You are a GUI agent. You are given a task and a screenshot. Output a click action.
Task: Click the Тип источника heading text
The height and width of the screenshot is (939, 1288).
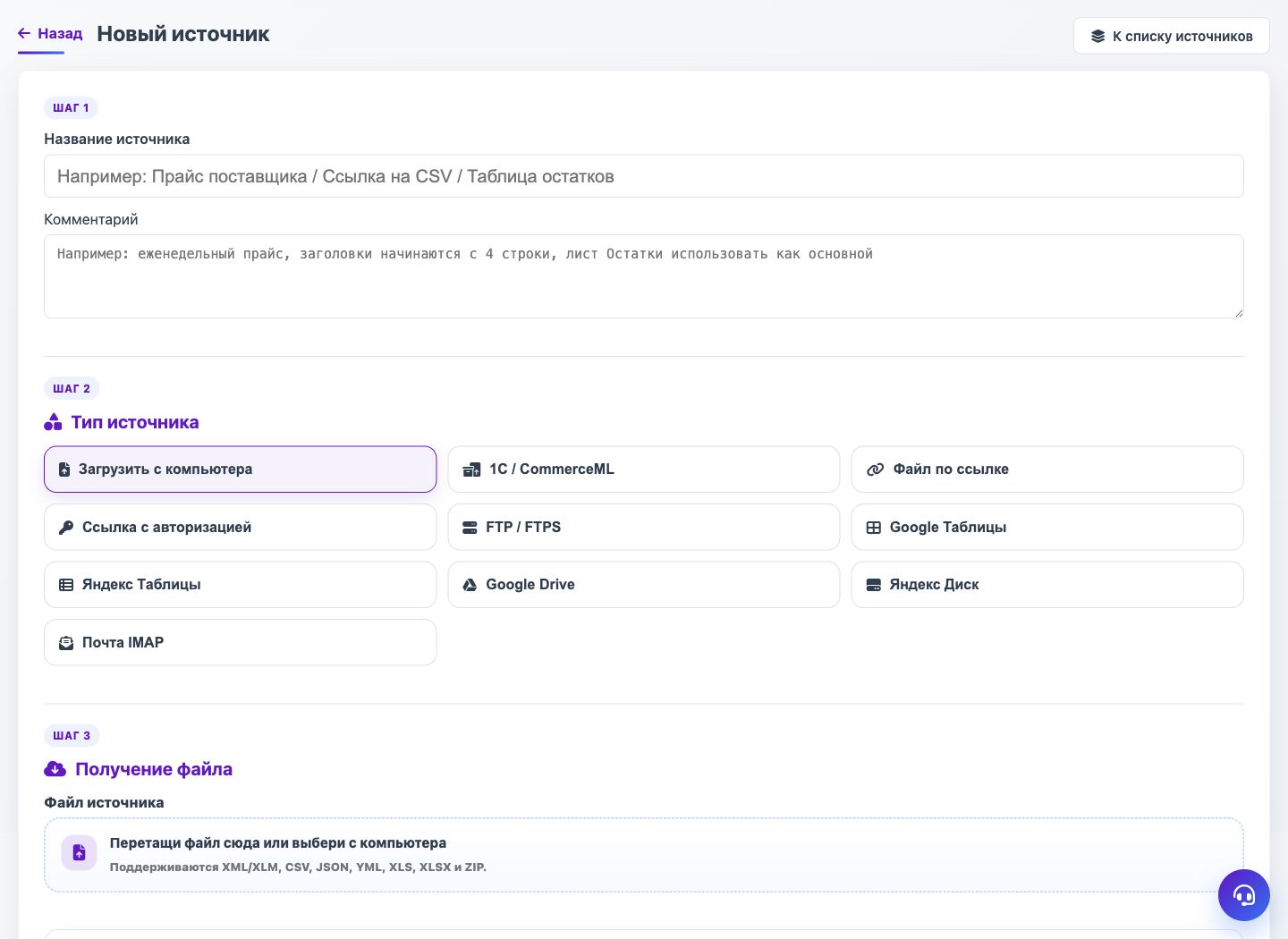click(x=135, y=422)
